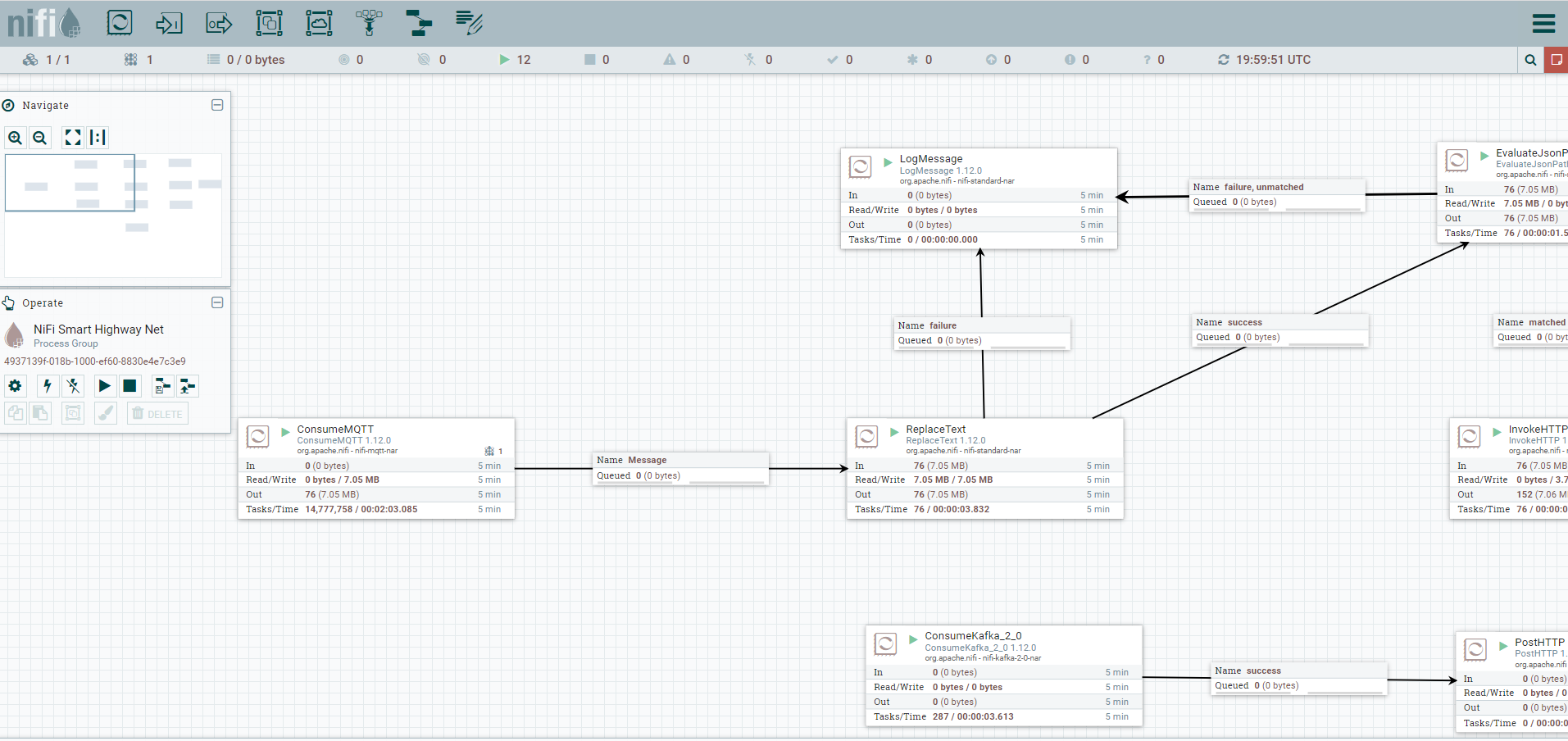
Task: Click the Paste icon in Operate panel
Action: pos(40,413)
